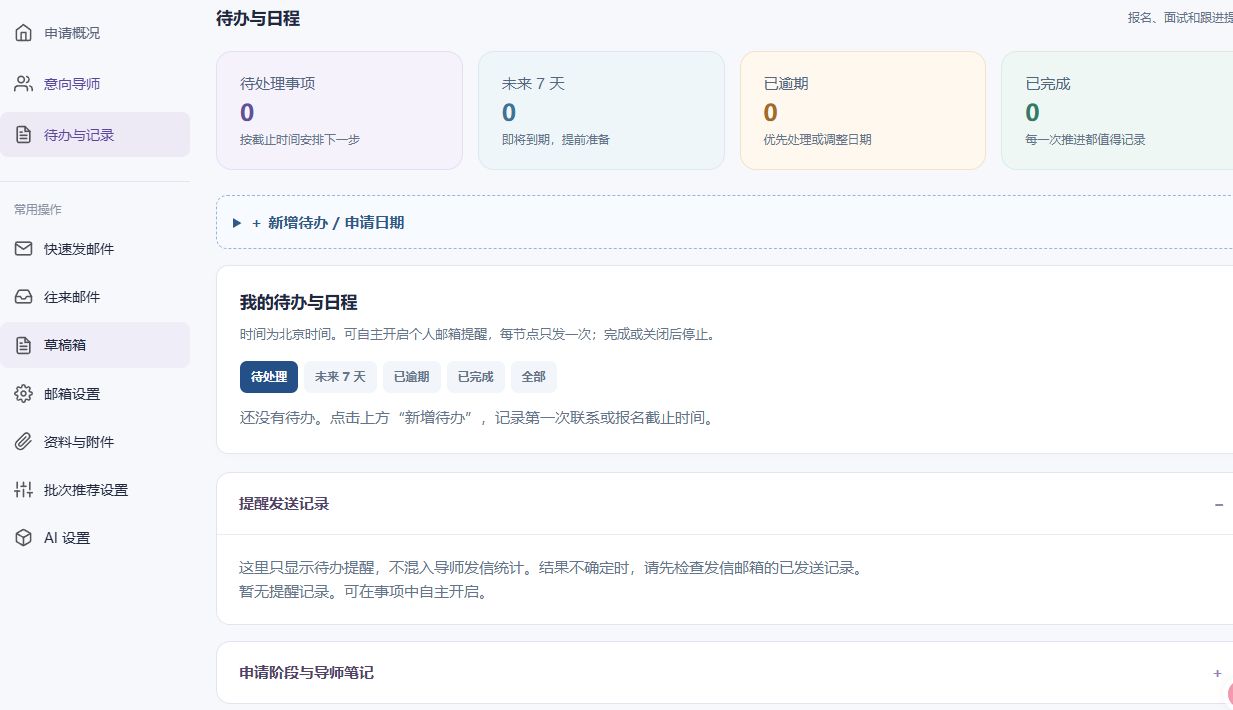
Task: Expand the 新增待办 / 申请日期 section
Action: pyautogui.click(x=725, y=222)
